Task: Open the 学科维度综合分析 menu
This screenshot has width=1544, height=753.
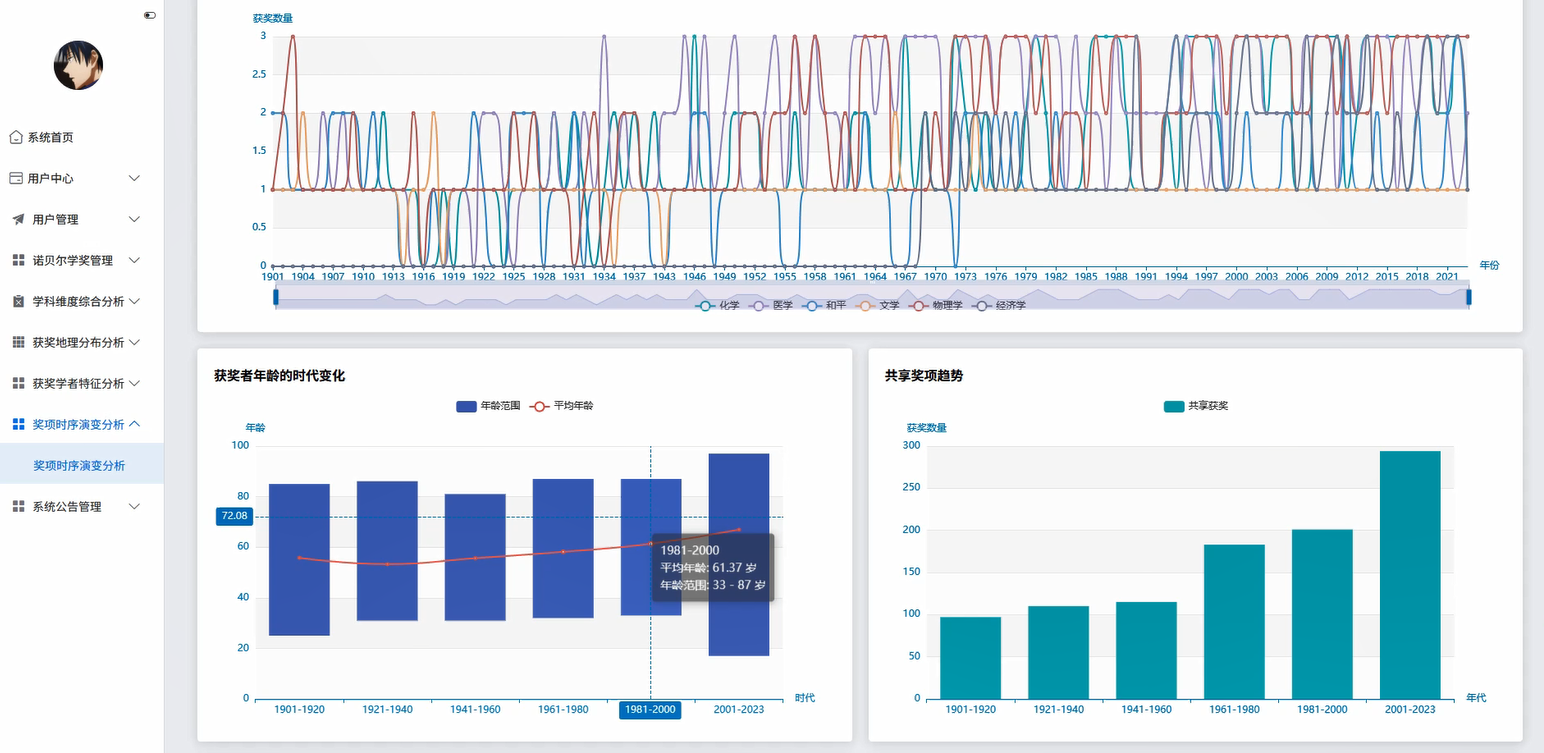Action: [x=82, y=301]
